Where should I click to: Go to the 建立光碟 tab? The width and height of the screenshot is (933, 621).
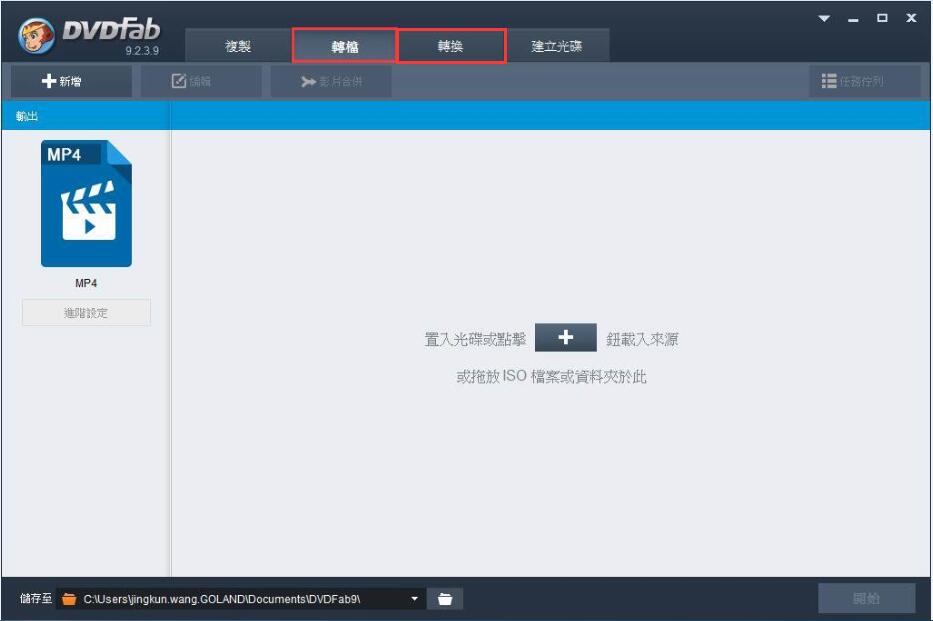click(x=557, y=46)
